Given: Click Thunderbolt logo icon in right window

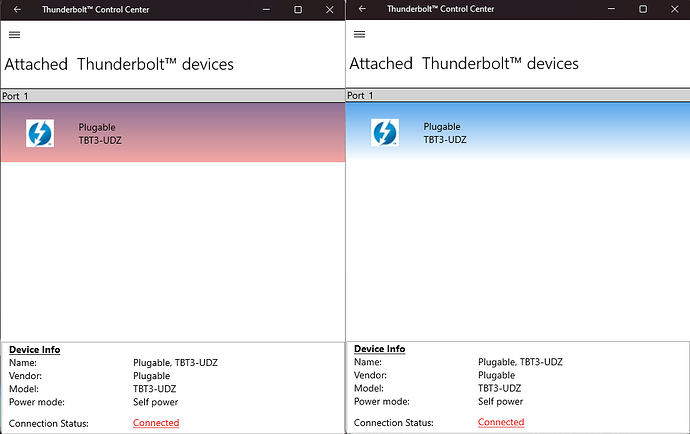Looking at the screenshot, I should tap(385, 132).
